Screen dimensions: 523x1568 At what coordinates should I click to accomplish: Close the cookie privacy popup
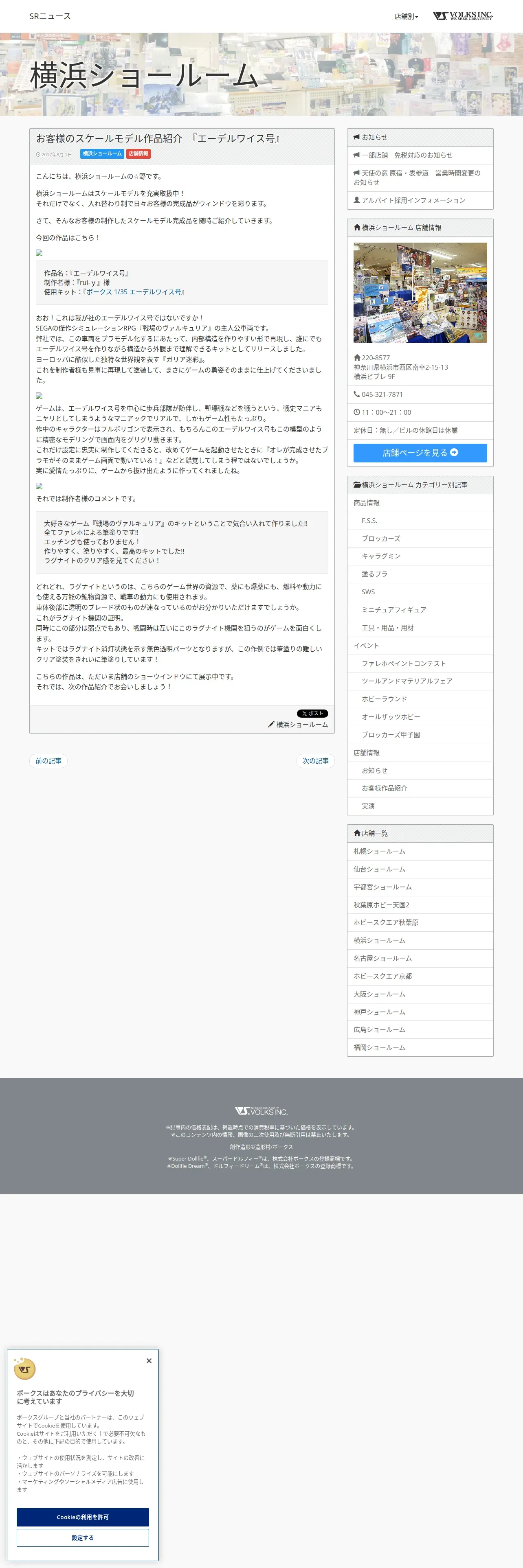pos(149,1361)
